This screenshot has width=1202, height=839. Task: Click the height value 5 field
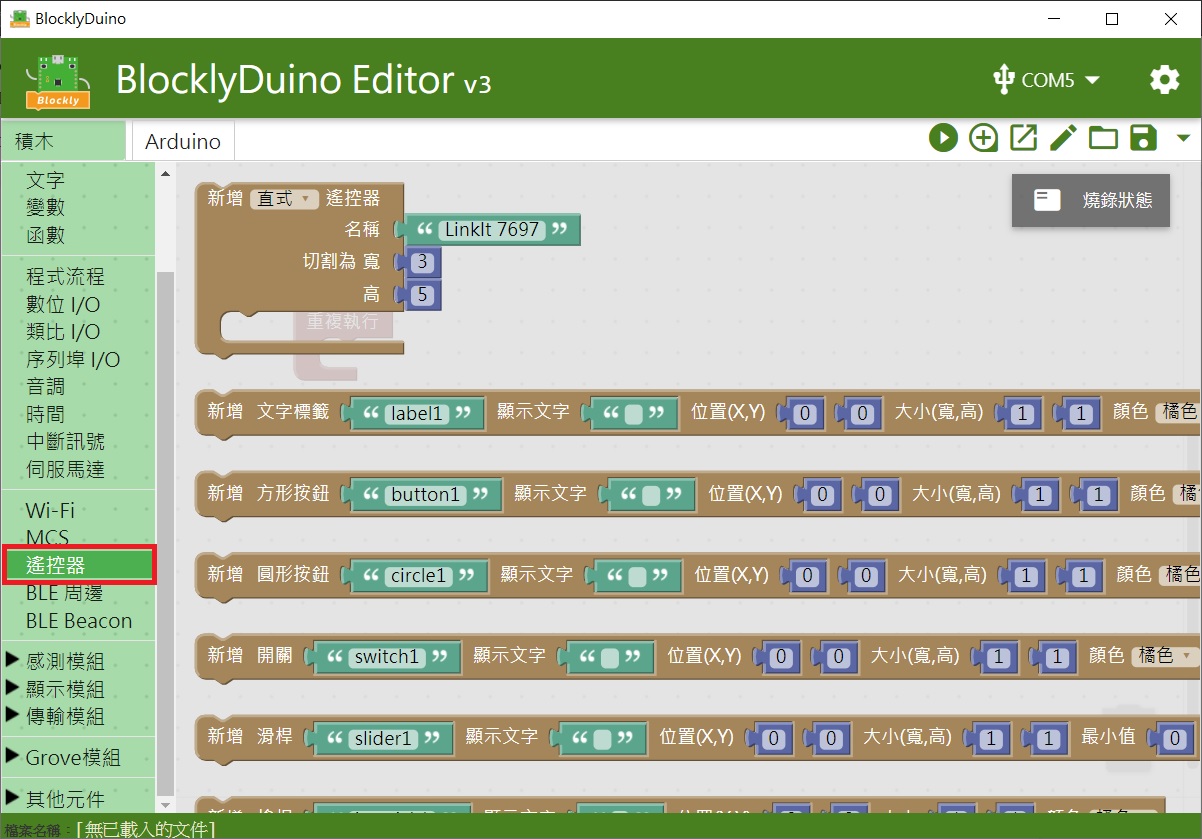point(424,295)
